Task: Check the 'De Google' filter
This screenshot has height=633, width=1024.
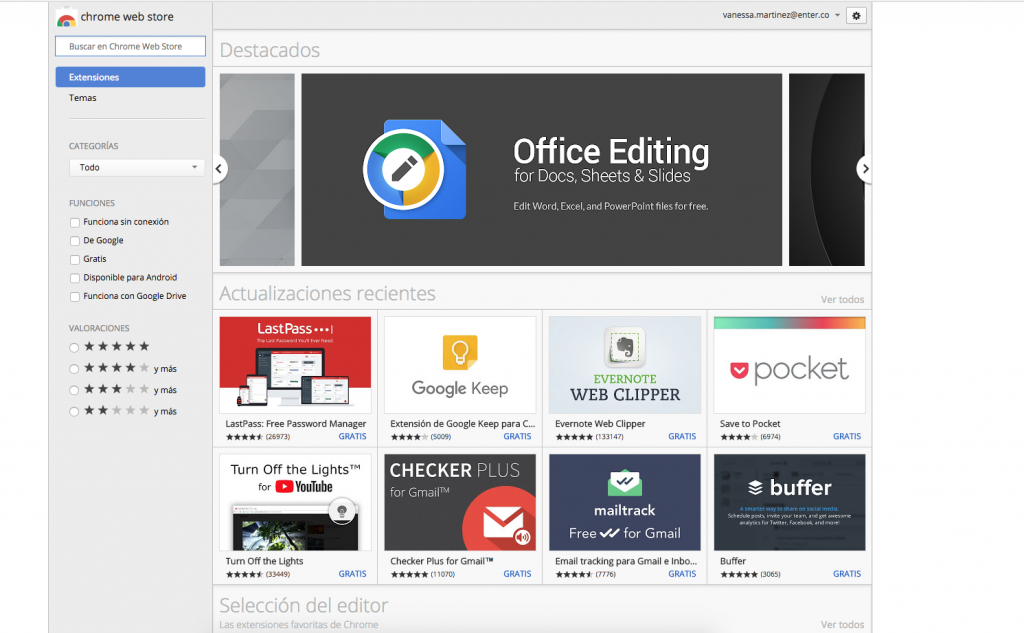Action: 75,241
